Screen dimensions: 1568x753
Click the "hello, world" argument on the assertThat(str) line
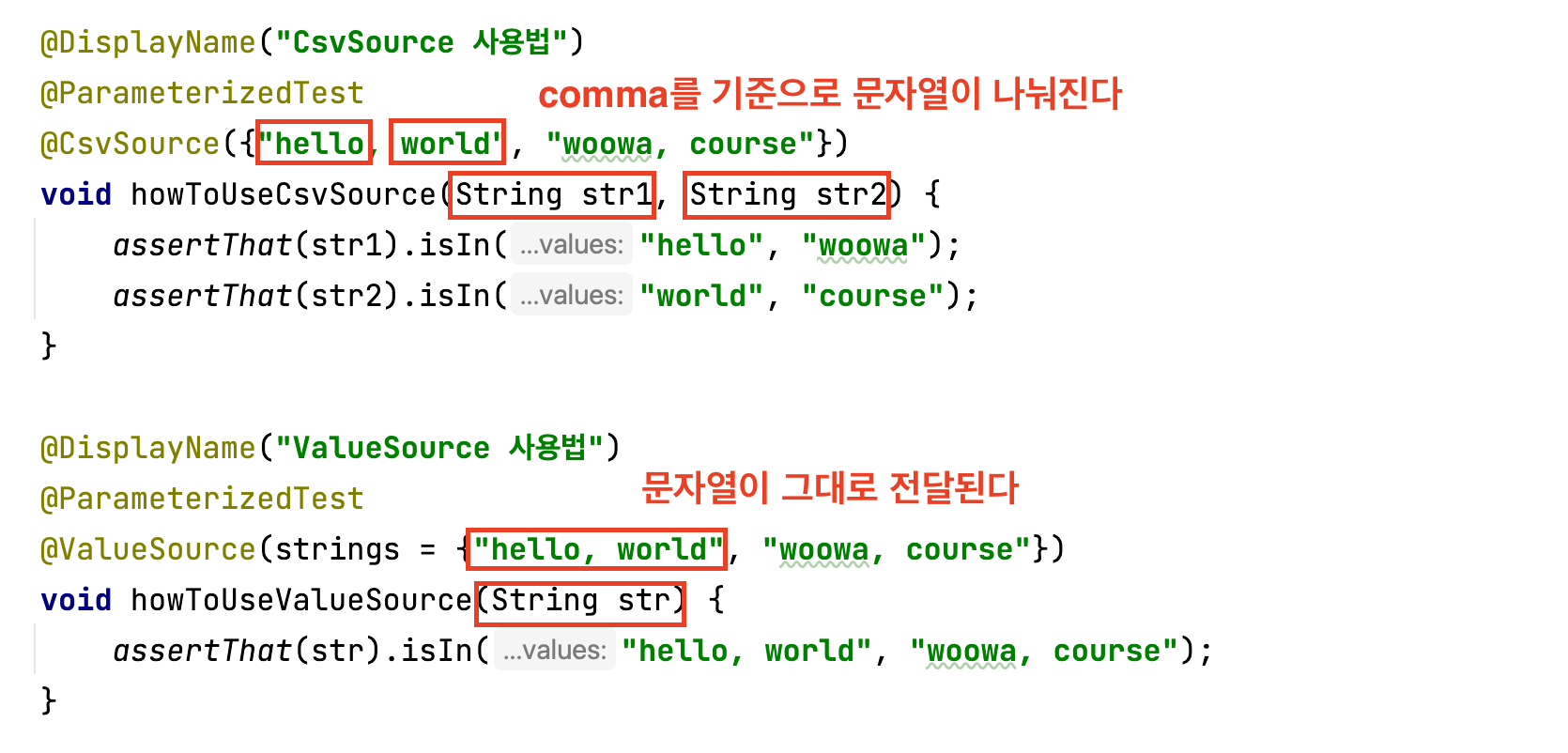point(747,651)
